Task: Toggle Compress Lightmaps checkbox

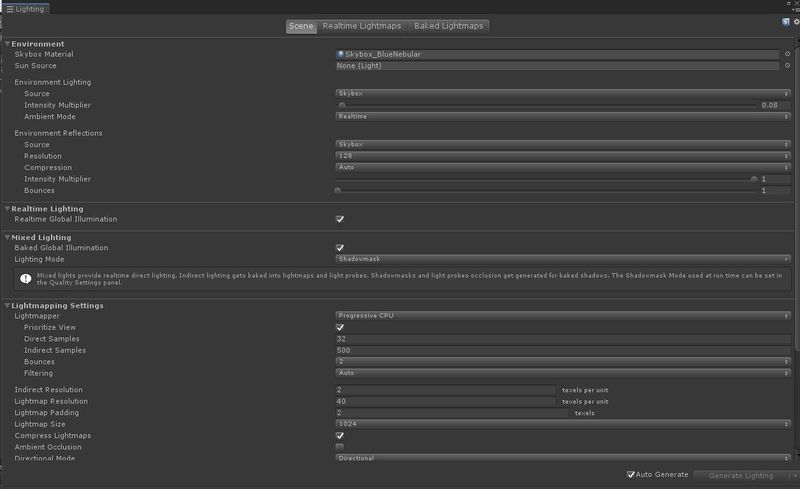Action: (x=340, y=435)
